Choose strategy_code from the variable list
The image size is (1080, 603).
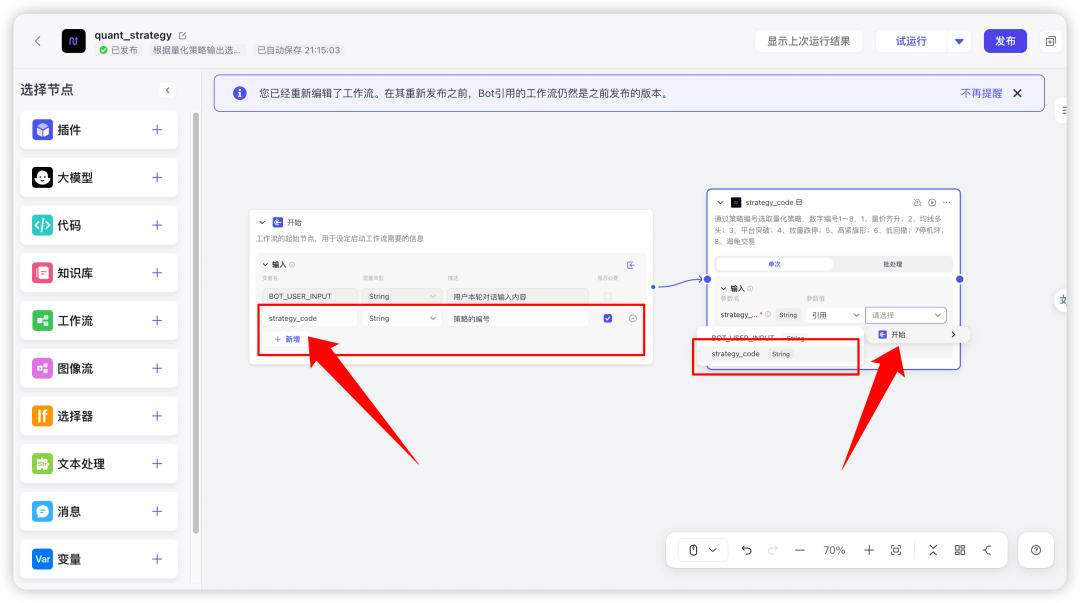pyautogui.click(x=776, y=354)
